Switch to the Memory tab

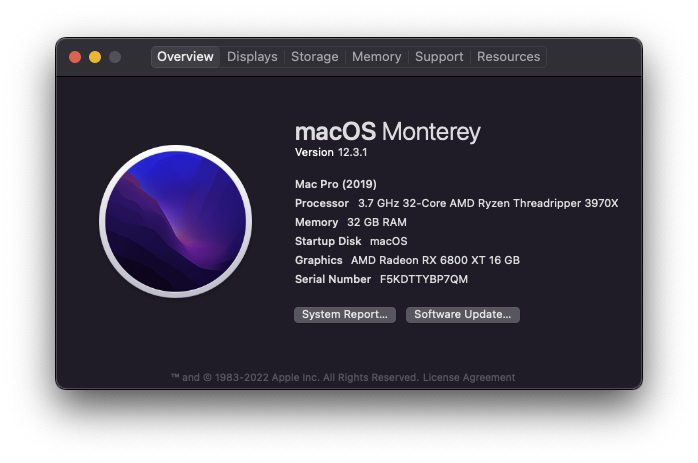[x=377, y=57]
